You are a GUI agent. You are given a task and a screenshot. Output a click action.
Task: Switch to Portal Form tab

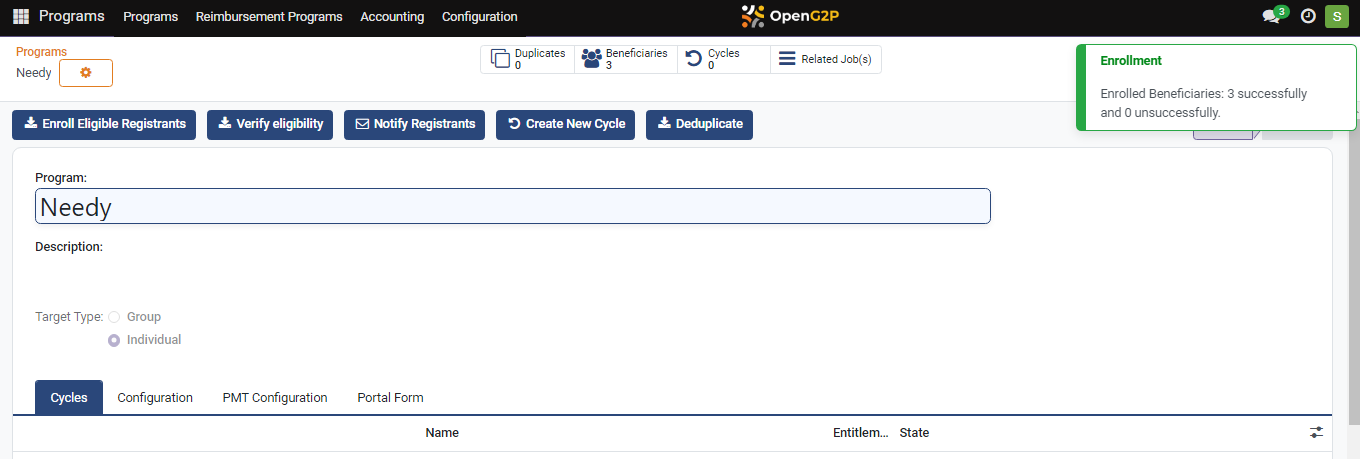point(390,398)
